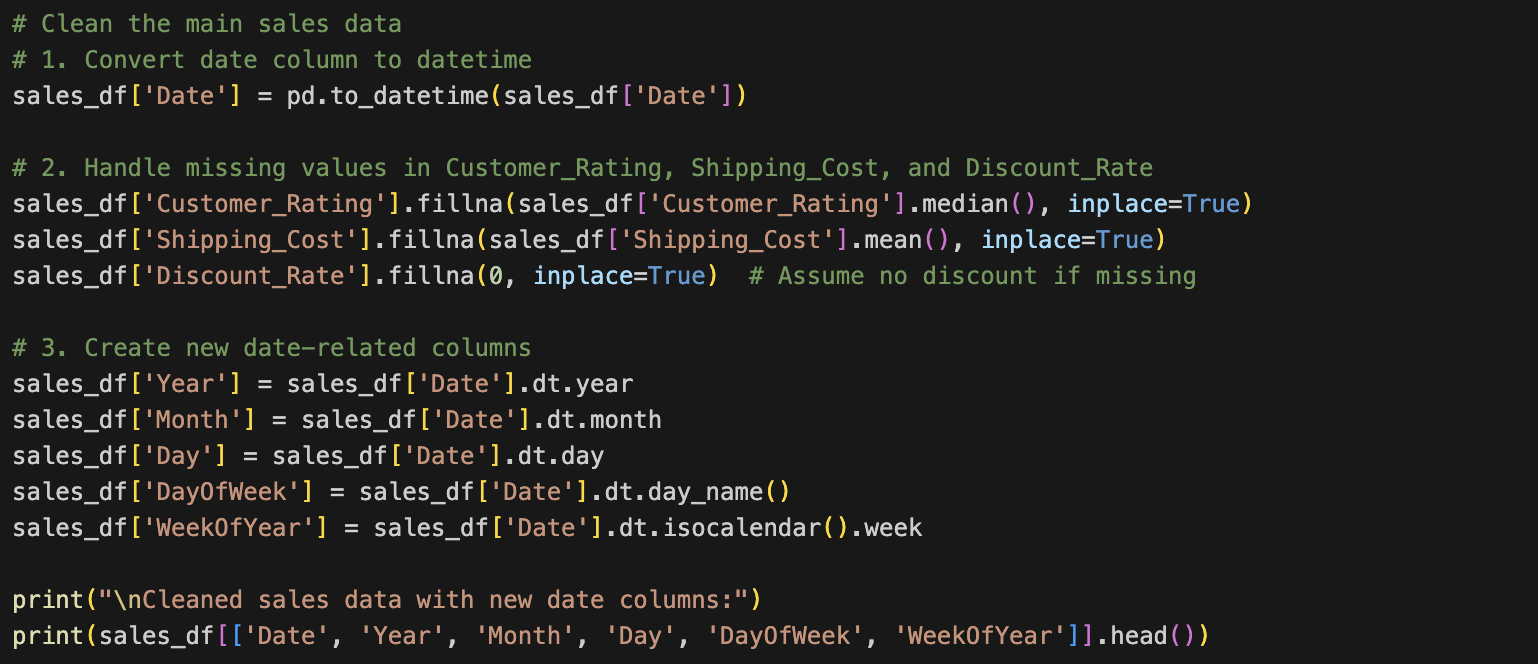Click inplace=True on the Customer_Rating line
Screen dimensions: 1538x664
click(x=1153, y=204)
